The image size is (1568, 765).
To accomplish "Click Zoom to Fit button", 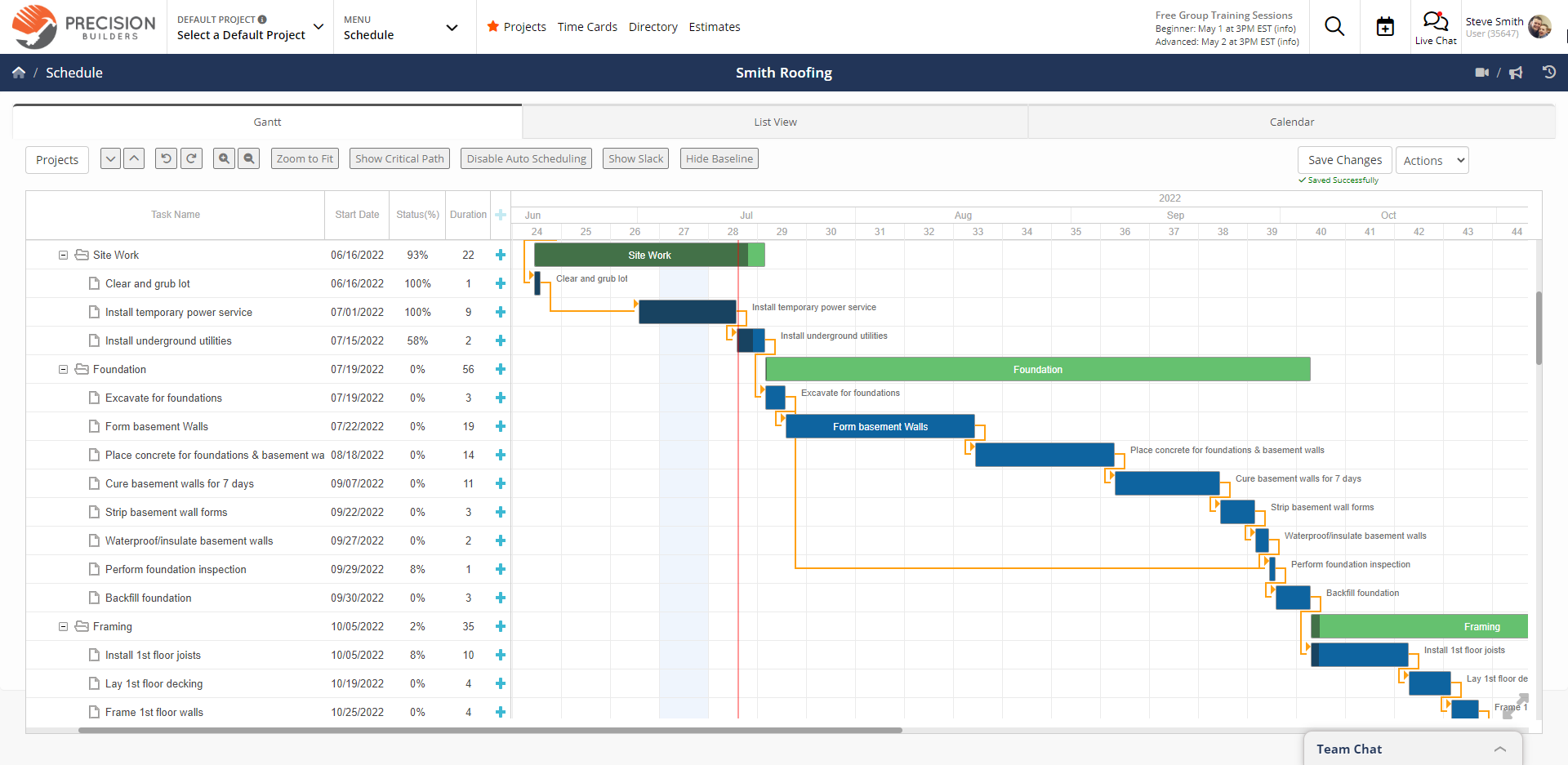I will click(x=305, y=158).
